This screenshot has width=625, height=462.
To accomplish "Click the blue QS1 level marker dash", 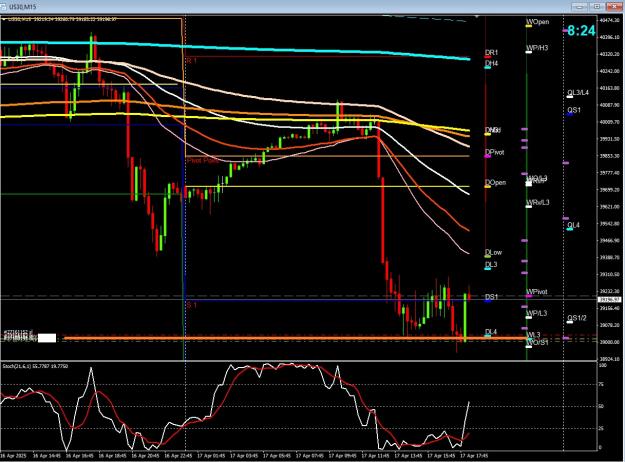I will point(570,114).
